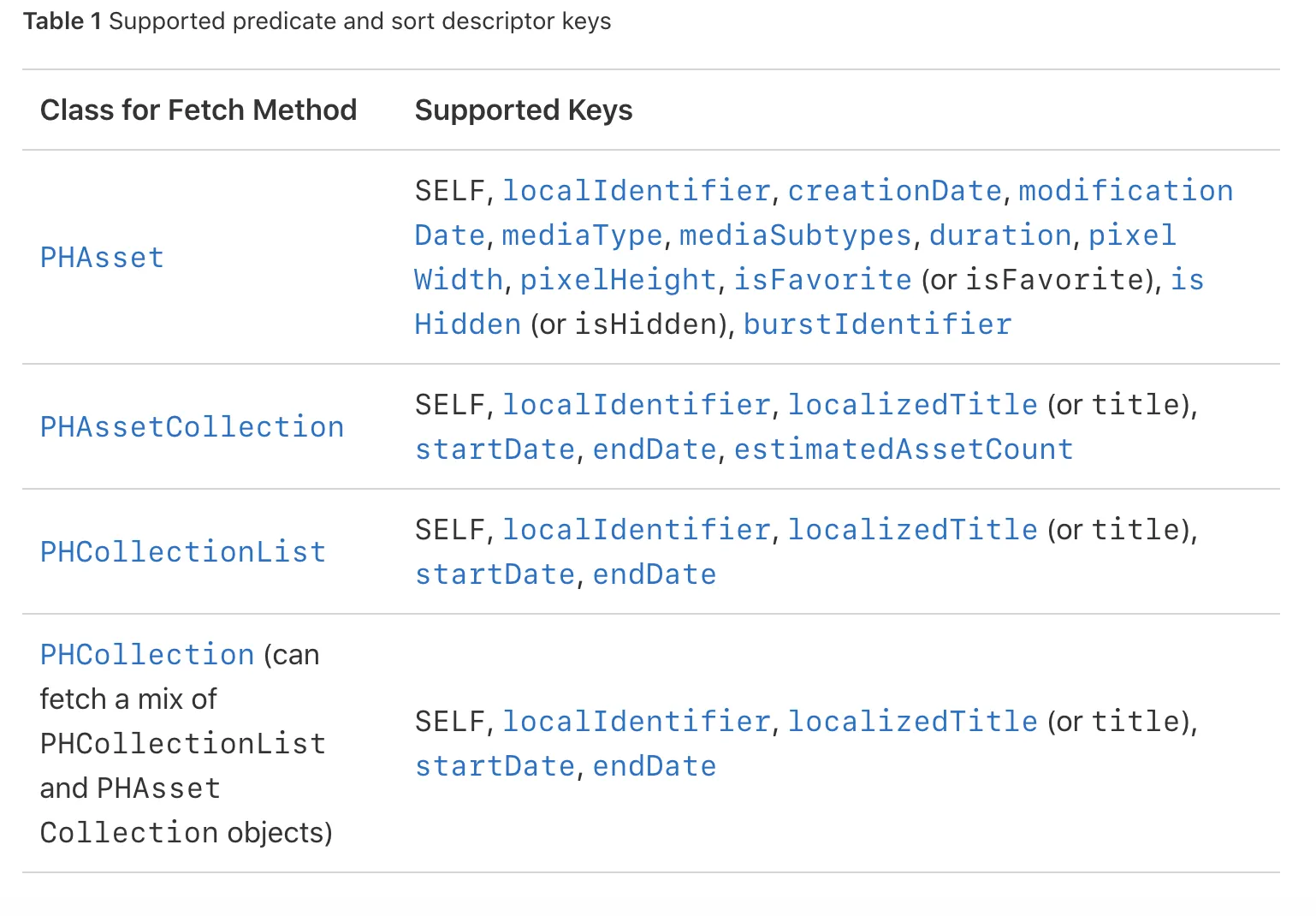Click the estimatedAssetCount key link
Screen dimensions: 1316x916
(903, 449)
